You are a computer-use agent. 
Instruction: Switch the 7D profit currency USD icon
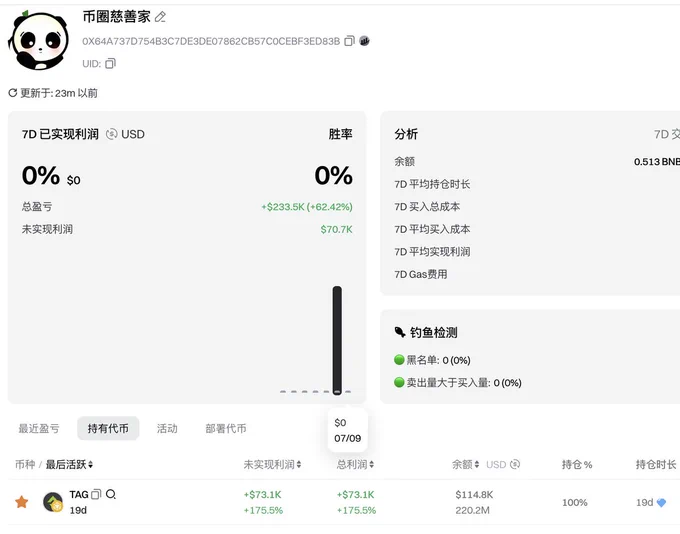111,134
